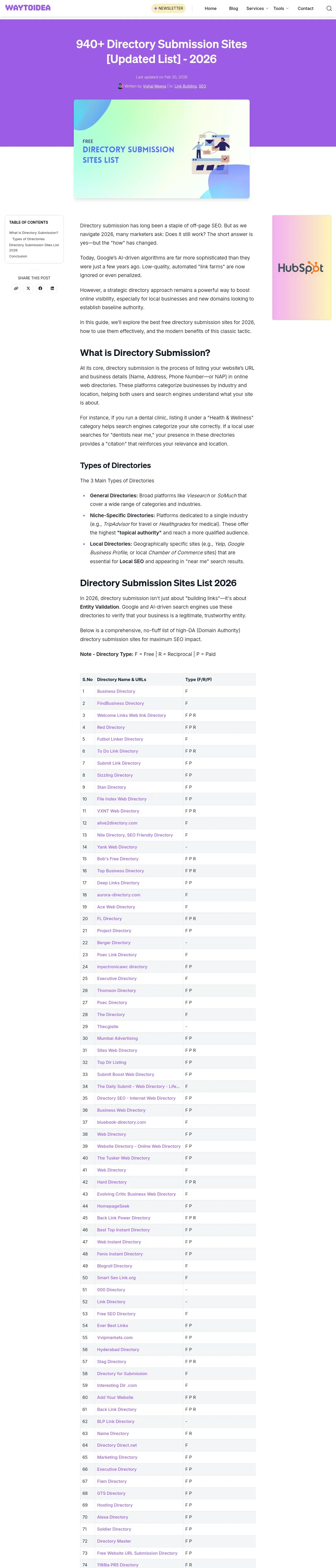This screenshot has height=1568, width=336.
Task: Click the WAYTOIDEA logo
Action: tap(28, 8)
